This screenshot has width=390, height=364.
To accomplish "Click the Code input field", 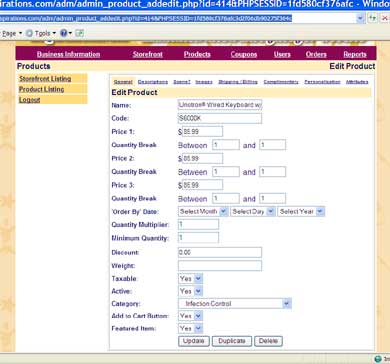I will pyautogui.click(x=220, y=118).
